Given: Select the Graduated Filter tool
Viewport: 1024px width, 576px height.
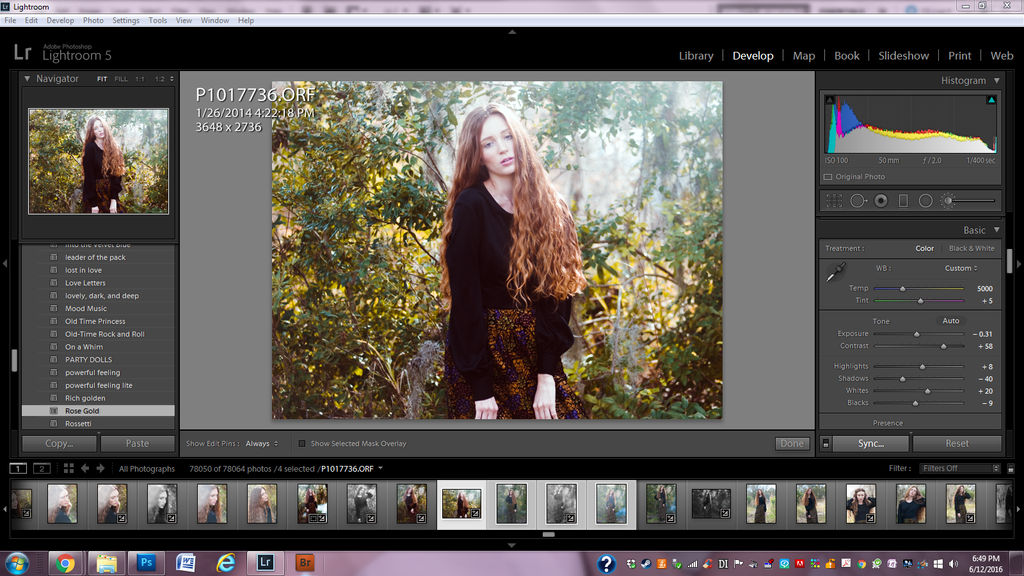Looking at the screenshot, I should pos(903,201).
